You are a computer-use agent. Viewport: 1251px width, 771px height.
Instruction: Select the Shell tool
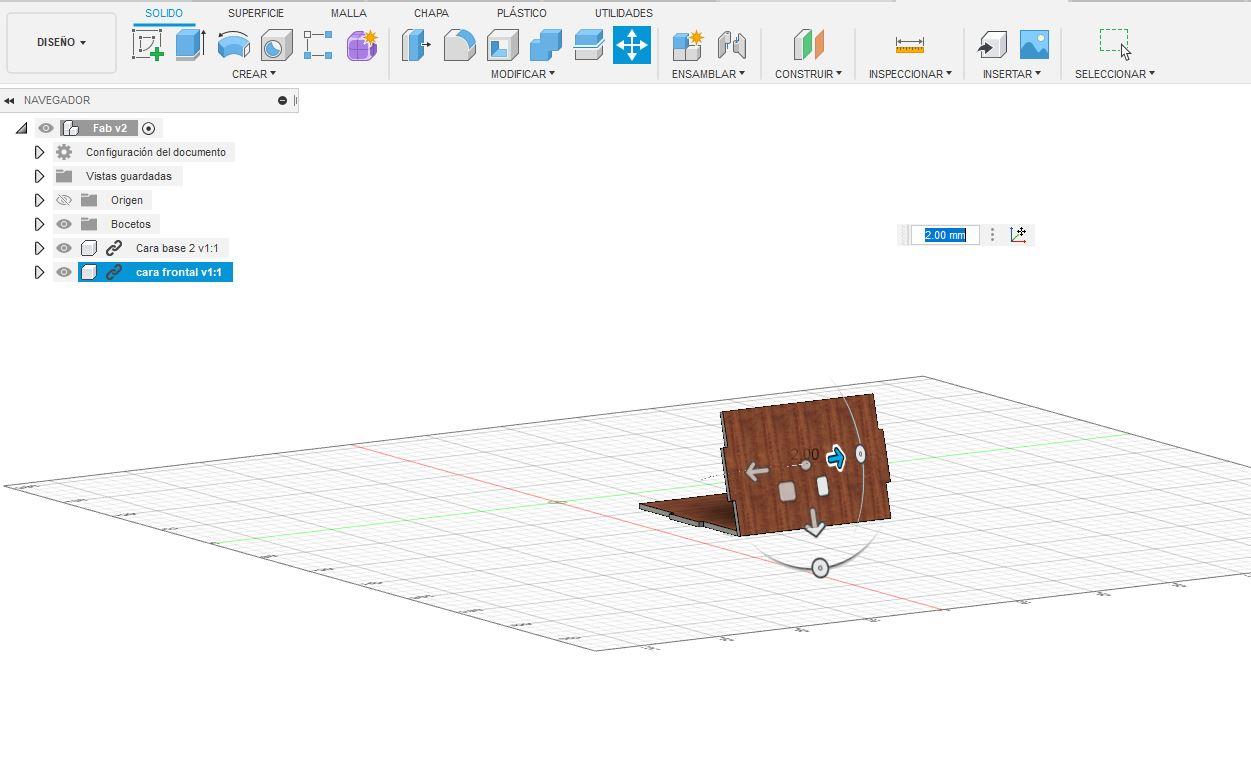(x=502, y=45)
